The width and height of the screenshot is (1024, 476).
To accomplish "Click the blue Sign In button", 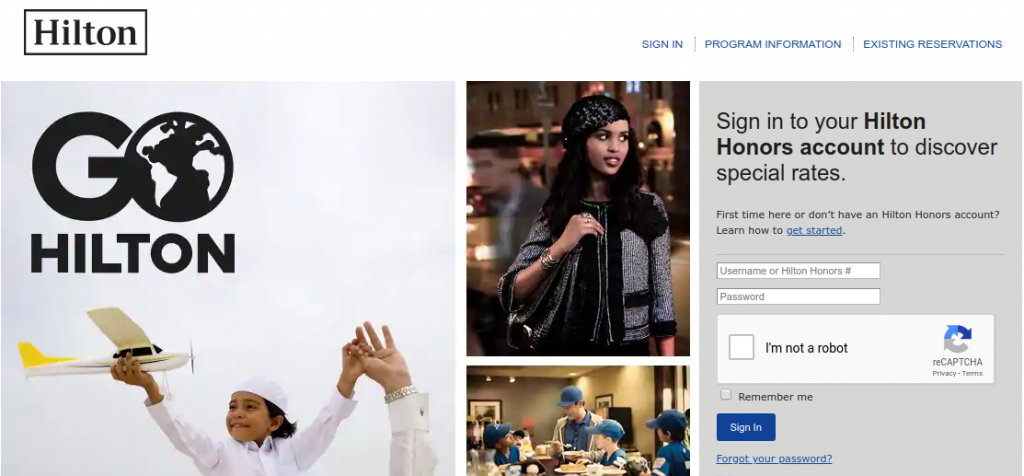I will click(746, 427).
